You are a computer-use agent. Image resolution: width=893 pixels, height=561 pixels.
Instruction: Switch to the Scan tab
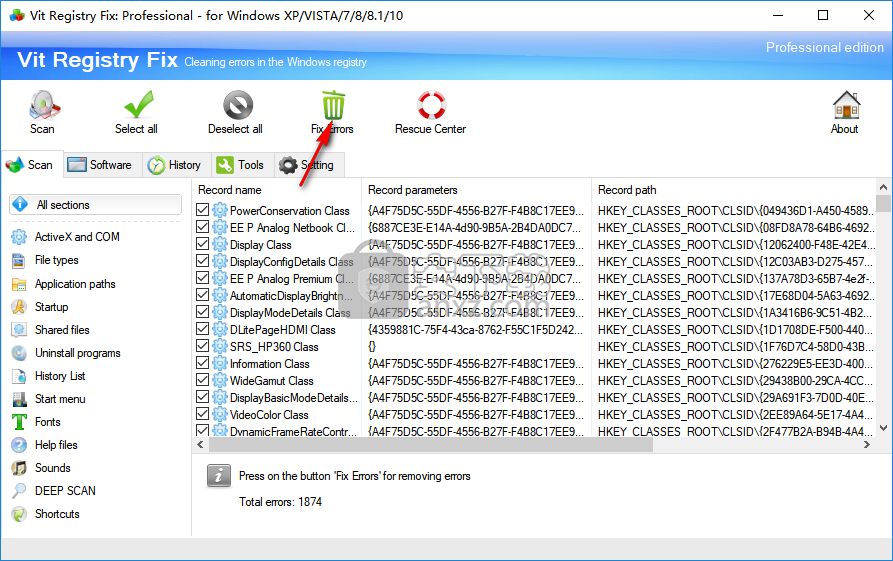pyautogui.click(x=32, y=165)
